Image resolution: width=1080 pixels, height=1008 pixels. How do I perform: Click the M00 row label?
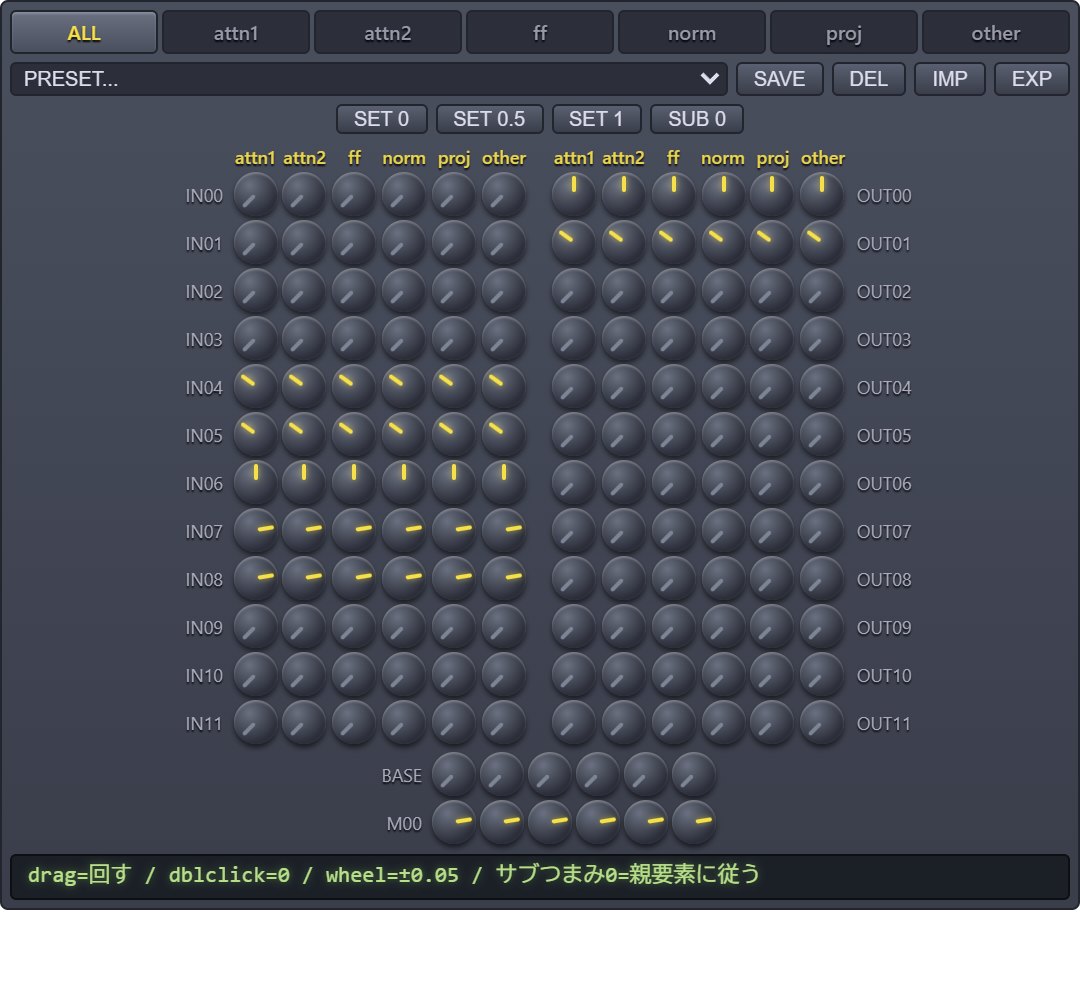404,823
